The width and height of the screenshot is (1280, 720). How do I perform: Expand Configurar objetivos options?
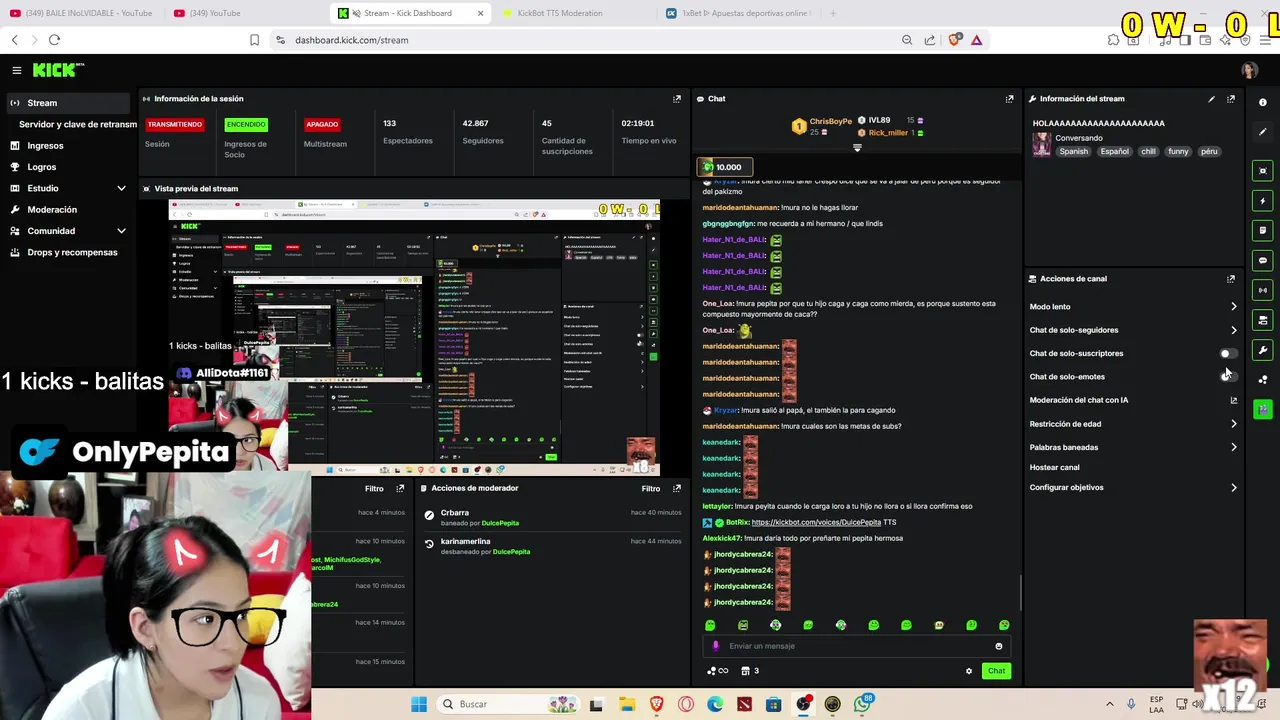[1233, 488]
